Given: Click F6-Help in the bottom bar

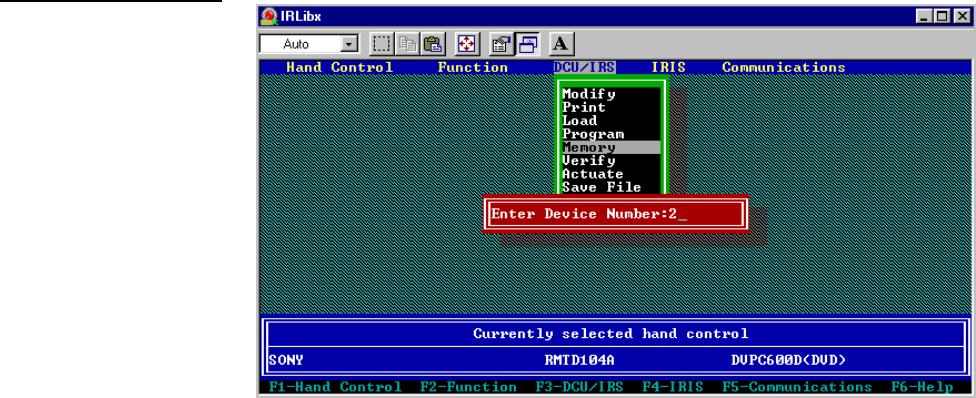Looking at the screenshot, I should (x=922, y=387).
